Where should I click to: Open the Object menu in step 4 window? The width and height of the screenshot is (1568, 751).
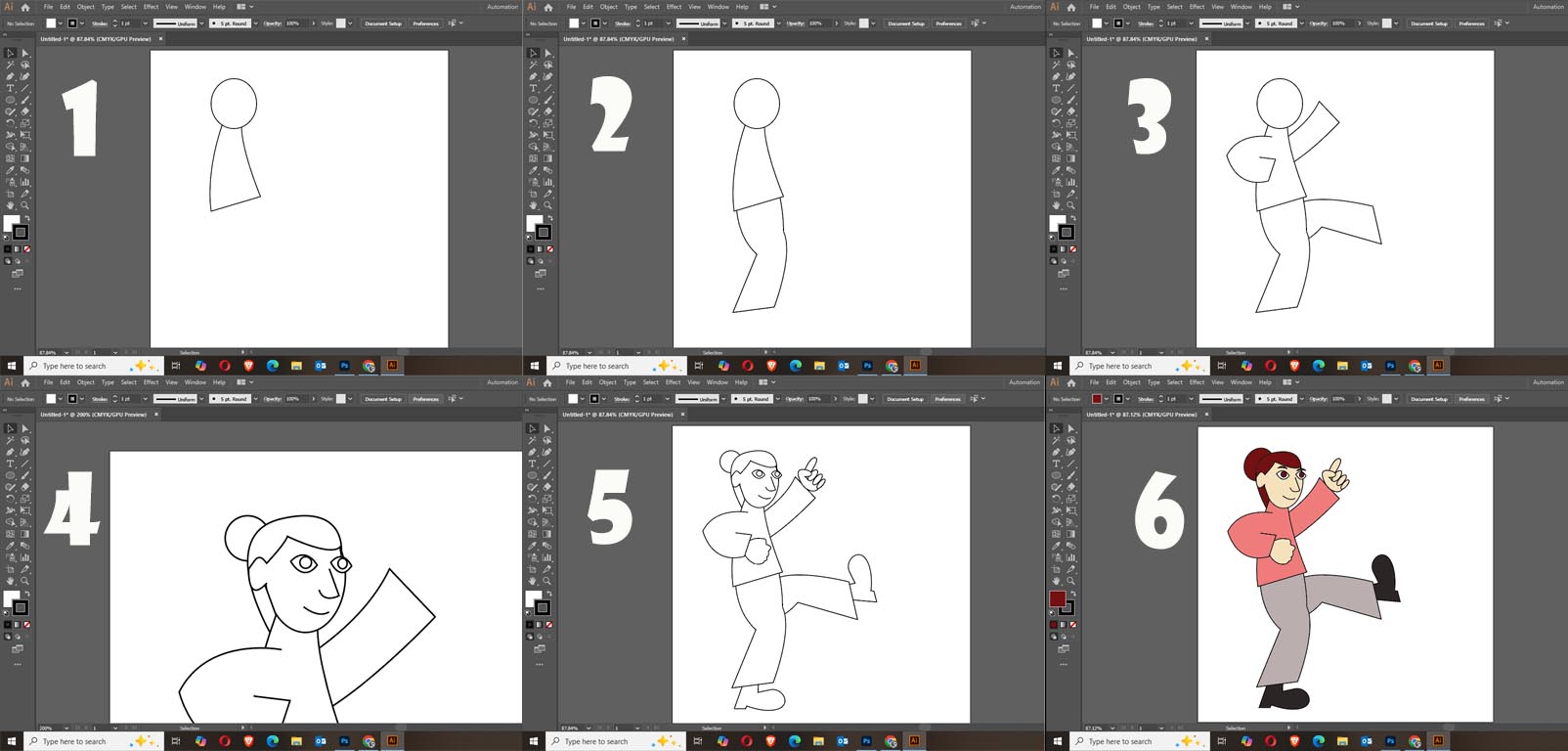pyautogui.click(x=85, y=382)
